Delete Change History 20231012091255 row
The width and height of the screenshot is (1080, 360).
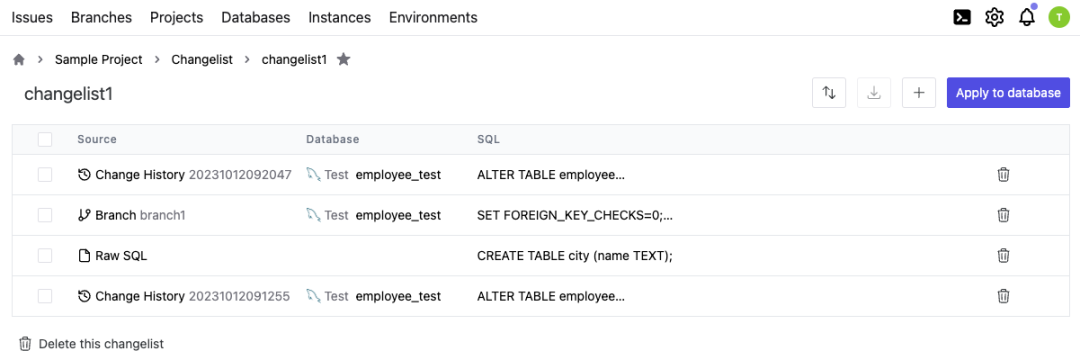tap(1004, 296)
